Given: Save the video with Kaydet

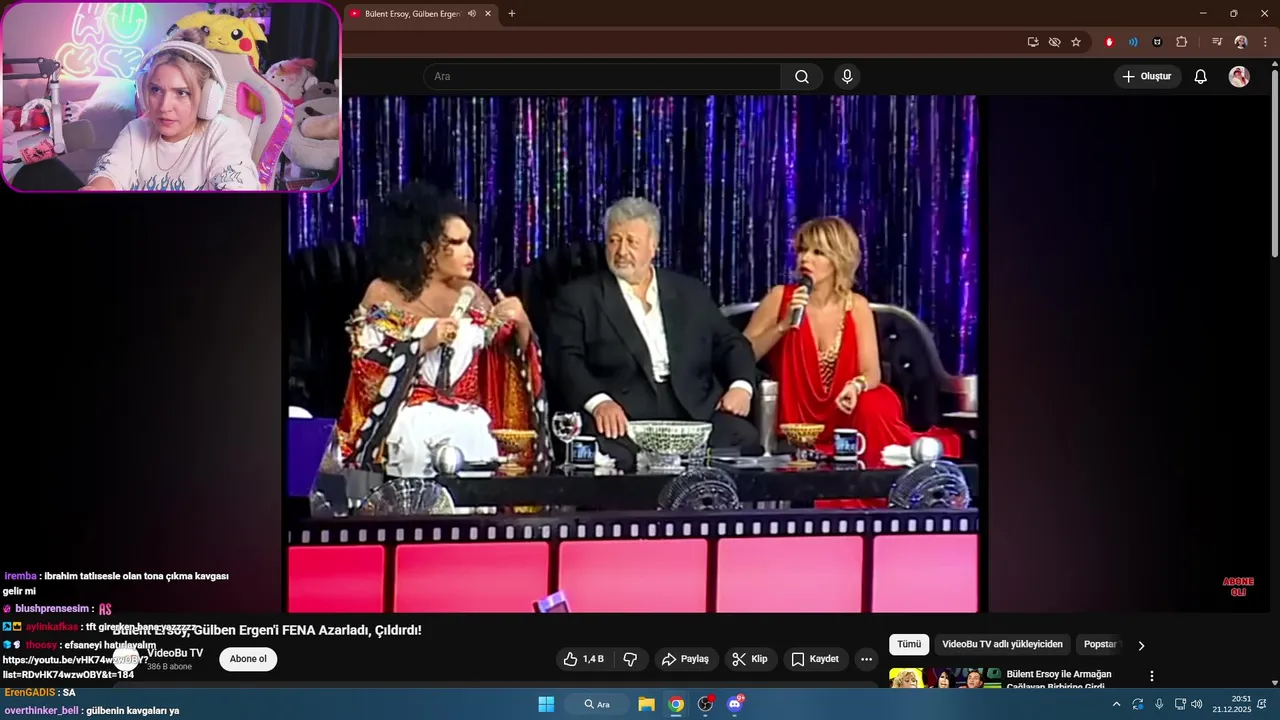Looking at the screenshot, I should pyautogui.click(x=816, y=659).
